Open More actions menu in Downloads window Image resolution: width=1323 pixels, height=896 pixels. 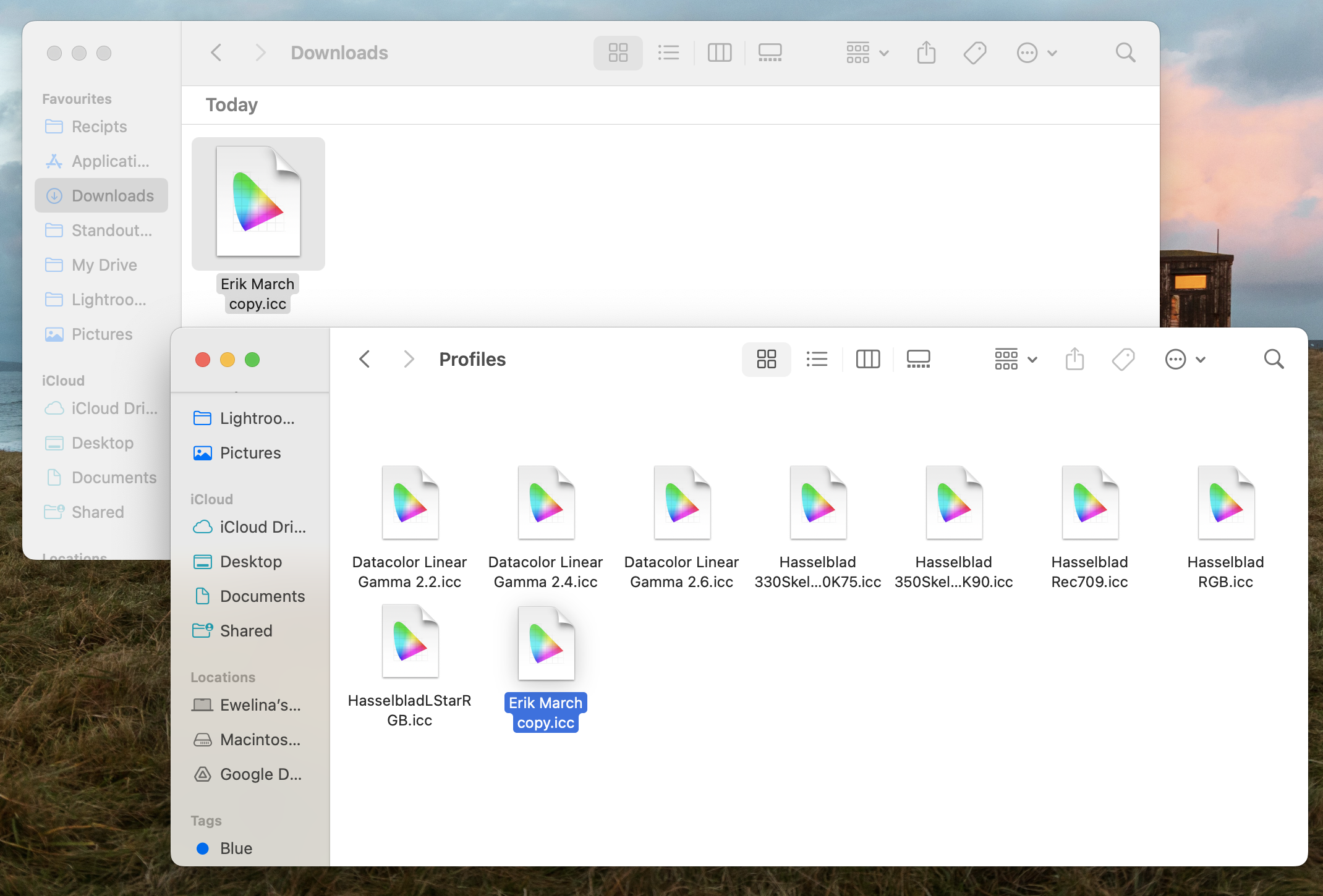pyautogui.click(x=1037, y=53)
